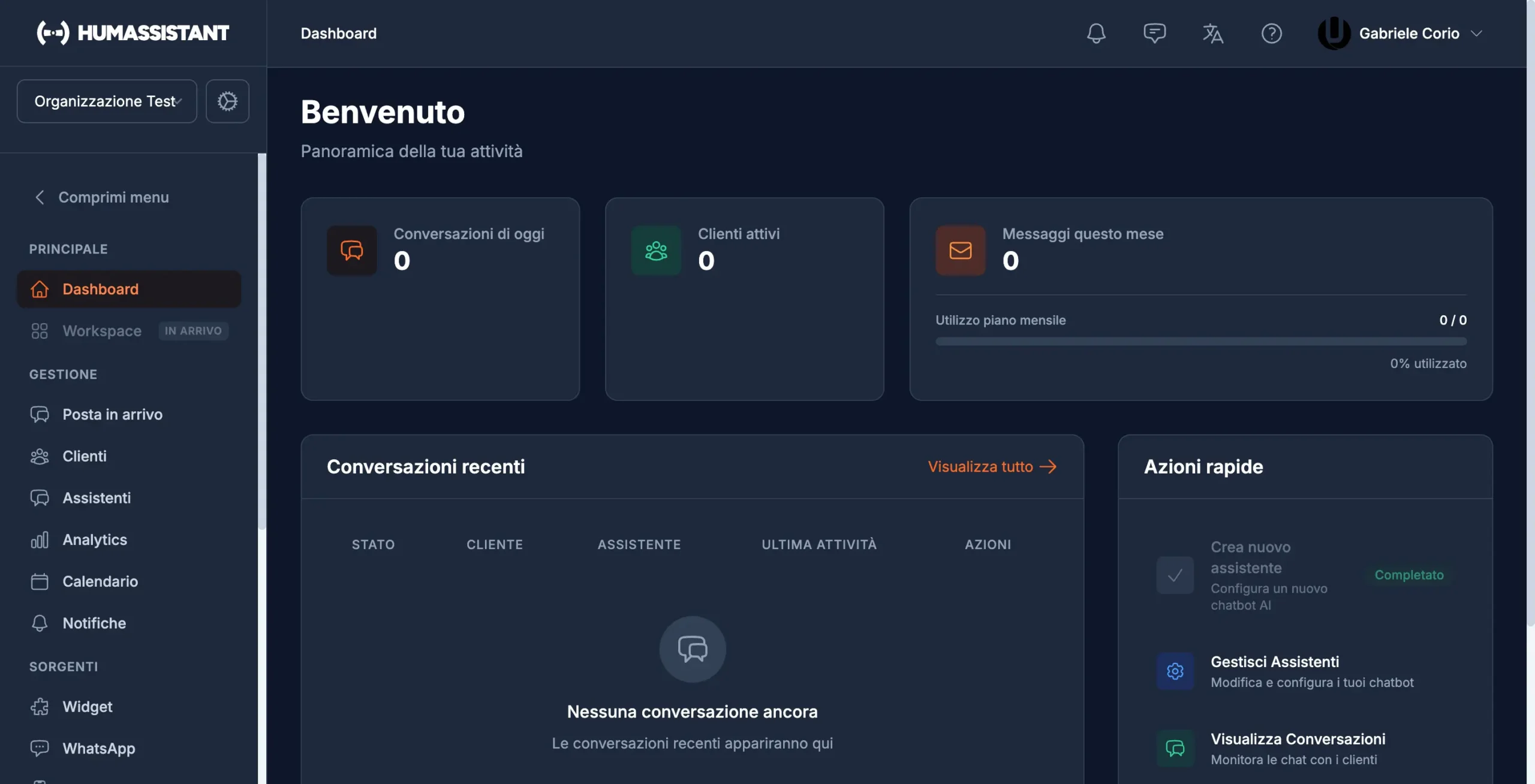Expand the Organizzazione Test dropdown
This screenshot has width=1535, height=784.
107,101
